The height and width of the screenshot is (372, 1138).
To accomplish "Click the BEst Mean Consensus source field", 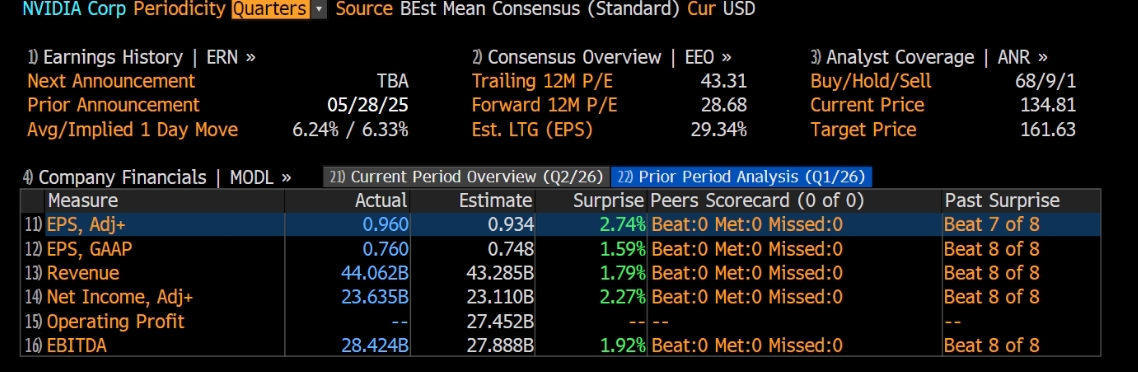I will coord(541,9).
